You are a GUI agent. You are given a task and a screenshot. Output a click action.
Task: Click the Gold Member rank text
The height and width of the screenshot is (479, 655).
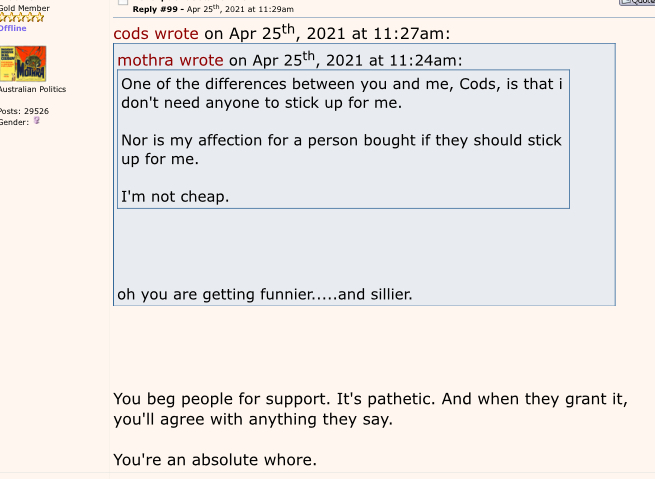pos(24,8)
